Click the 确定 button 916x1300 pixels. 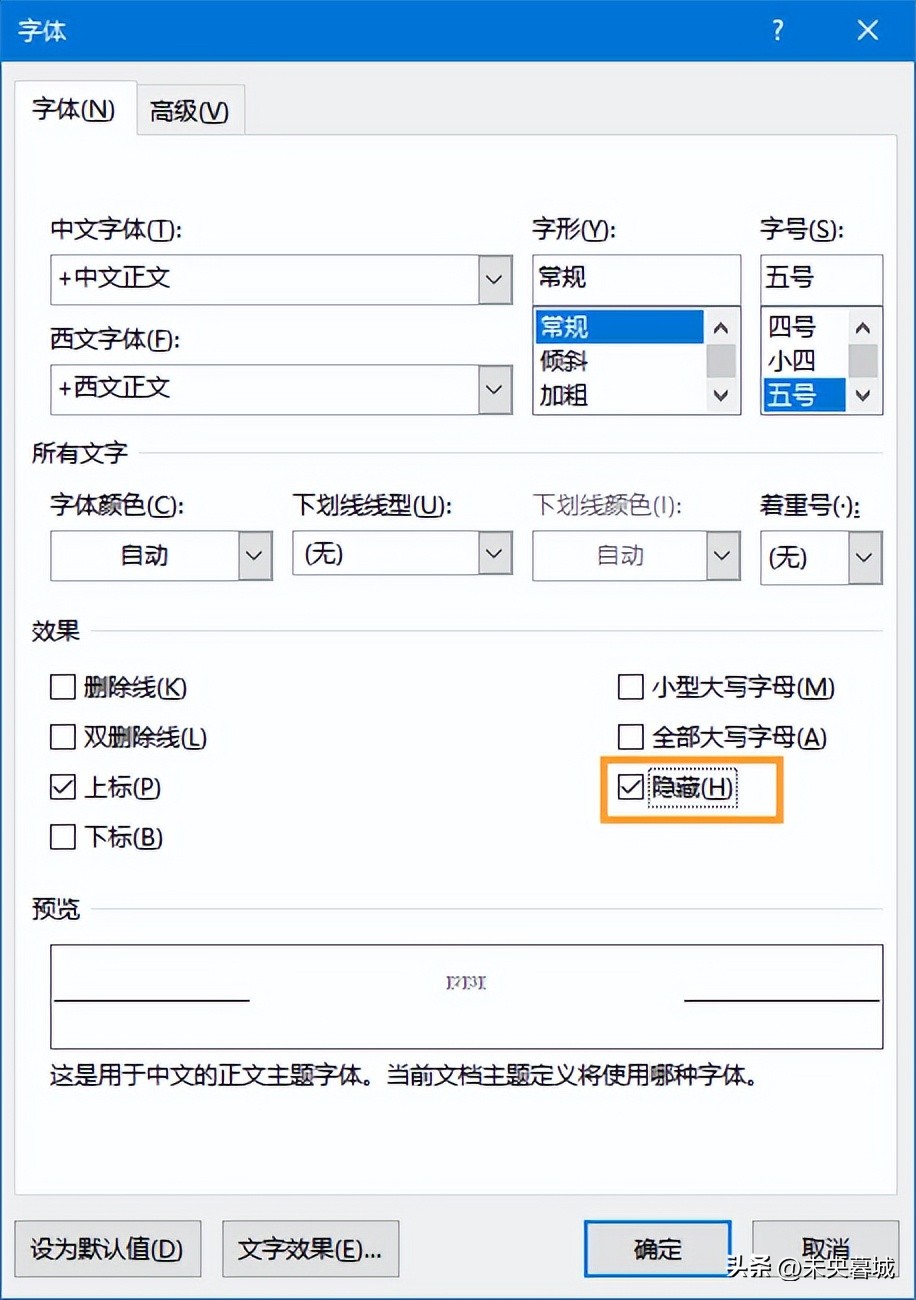pyautogui.click(x=658, y=1248)
